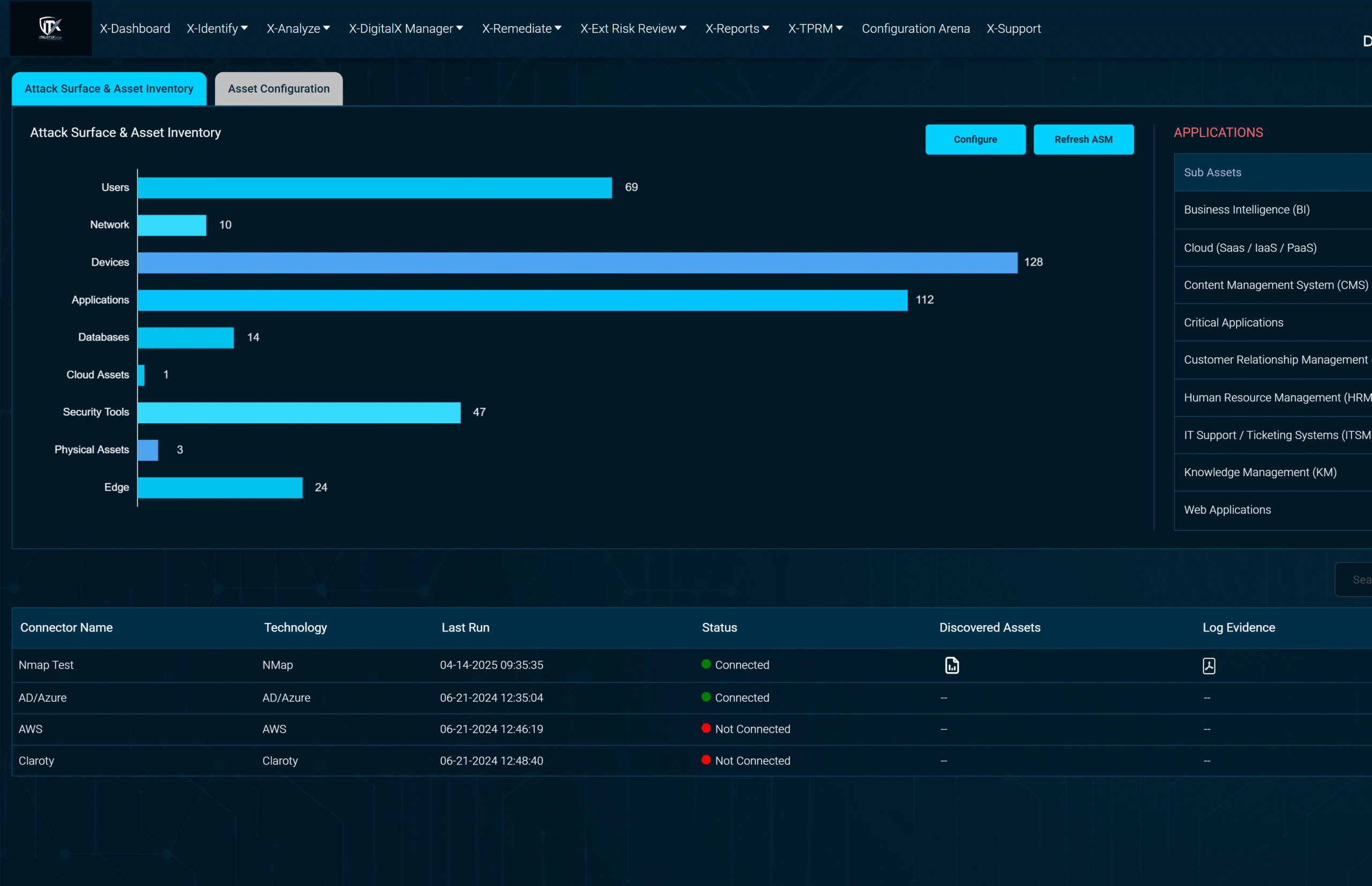This screenshot has height=886, width=1372.
Task: Click the Status column header
Action: tap(719, 628)
